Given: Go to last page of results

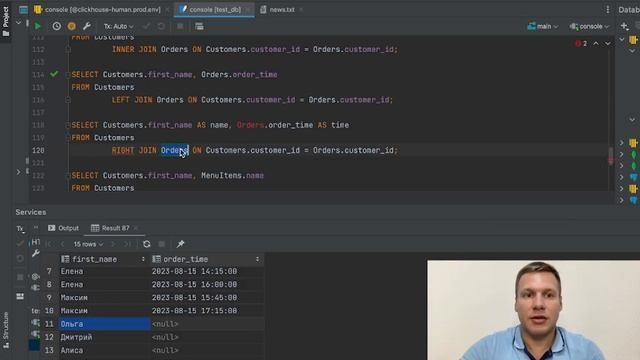Looking at the screenshot, I should (127, 244).
